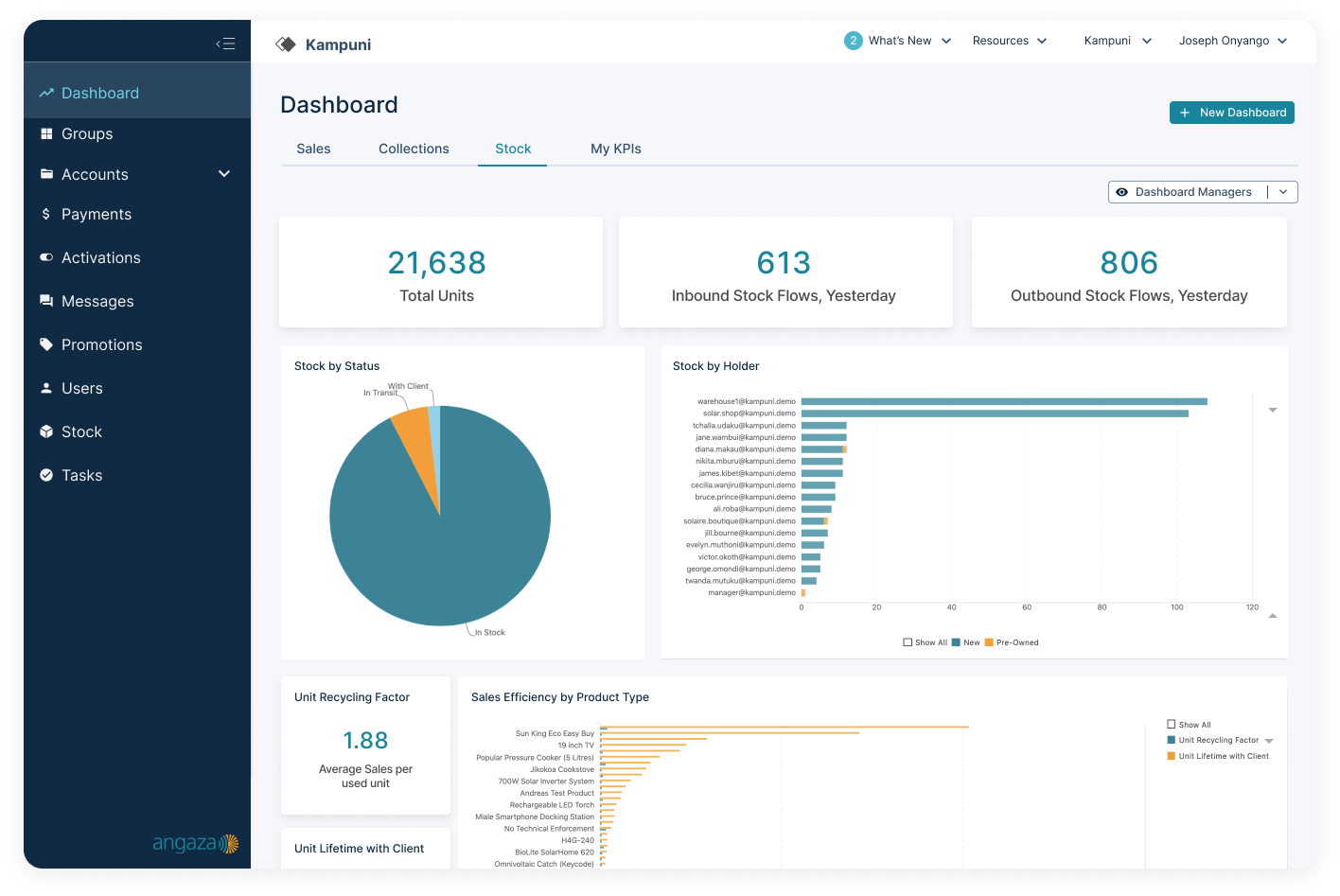Click the Tasks checkmark icon
This screenshot has width=1340, height=896.
pos(46,475)
